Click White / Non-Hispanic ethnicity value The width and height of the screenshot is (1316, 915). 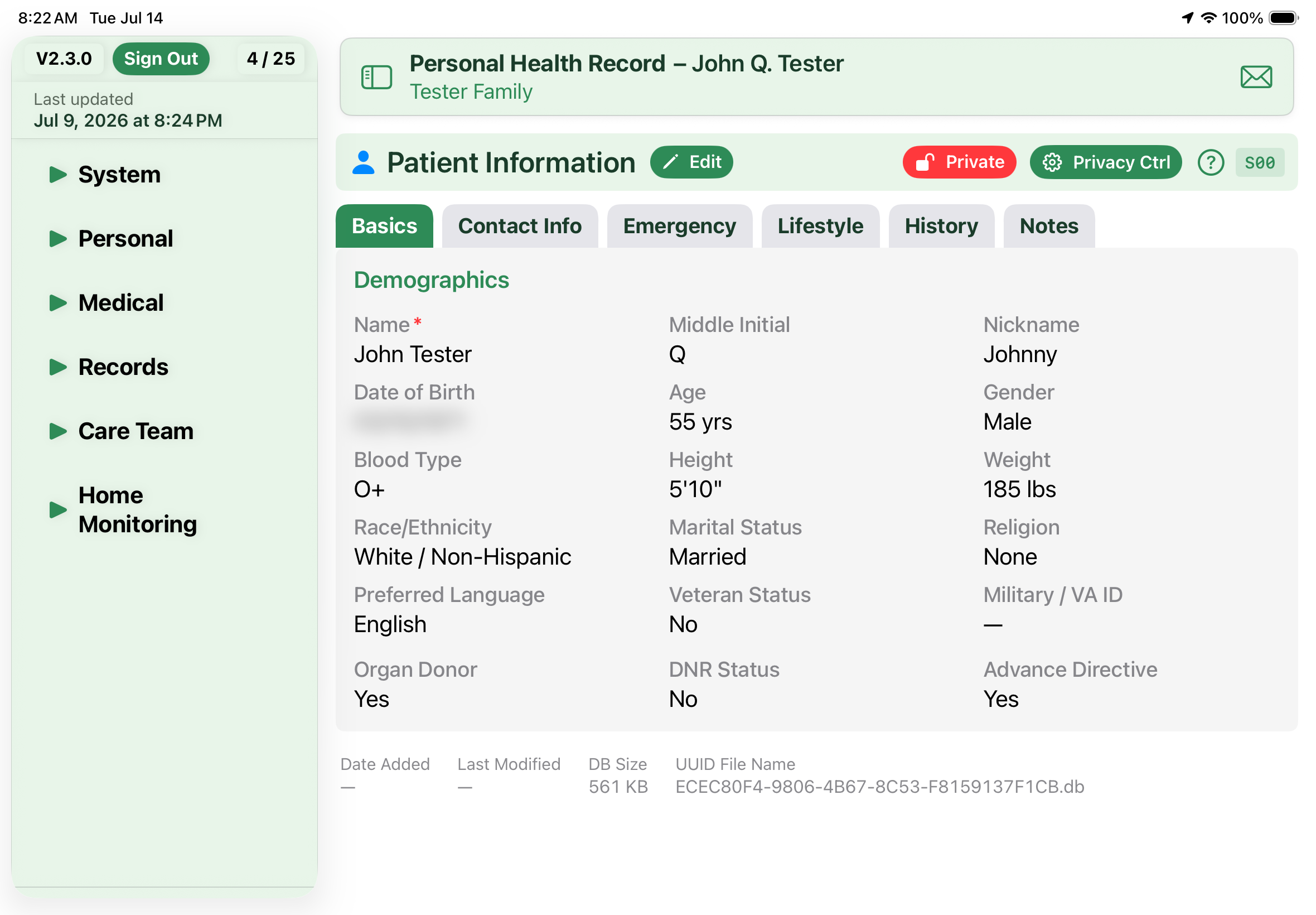[x=462, y=557]
